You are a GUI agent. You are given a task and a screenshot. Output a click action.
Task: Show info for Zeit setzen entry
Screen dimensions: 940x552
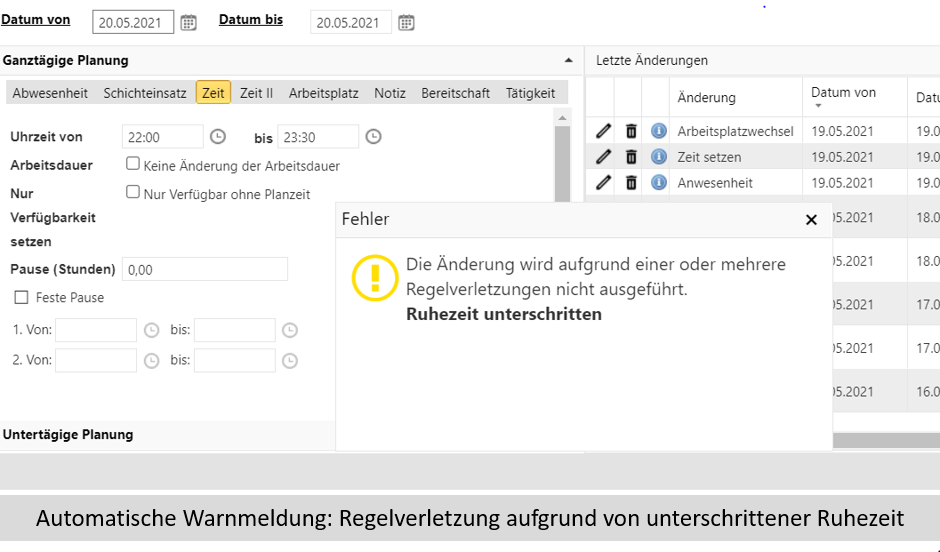[x=658, y=156]
